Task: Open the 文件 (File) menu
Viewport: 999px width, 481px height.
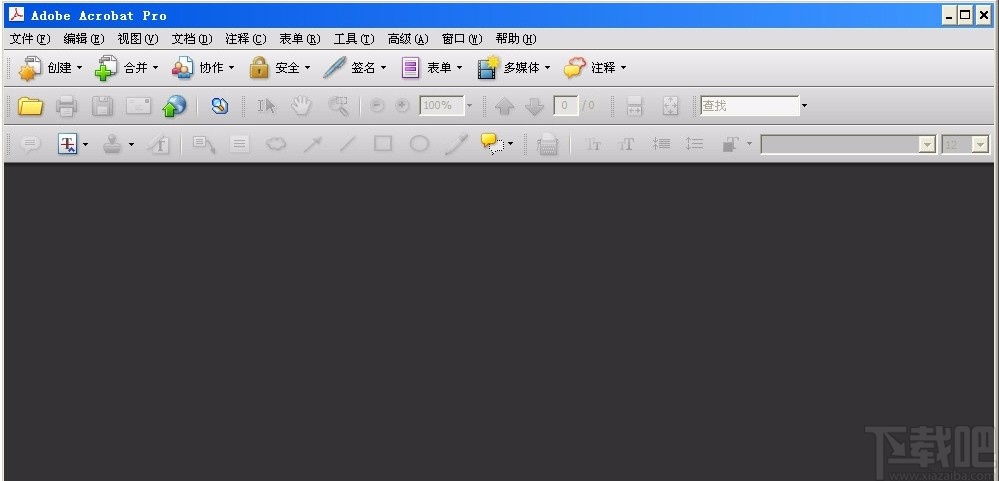Action: click(30, 39)
